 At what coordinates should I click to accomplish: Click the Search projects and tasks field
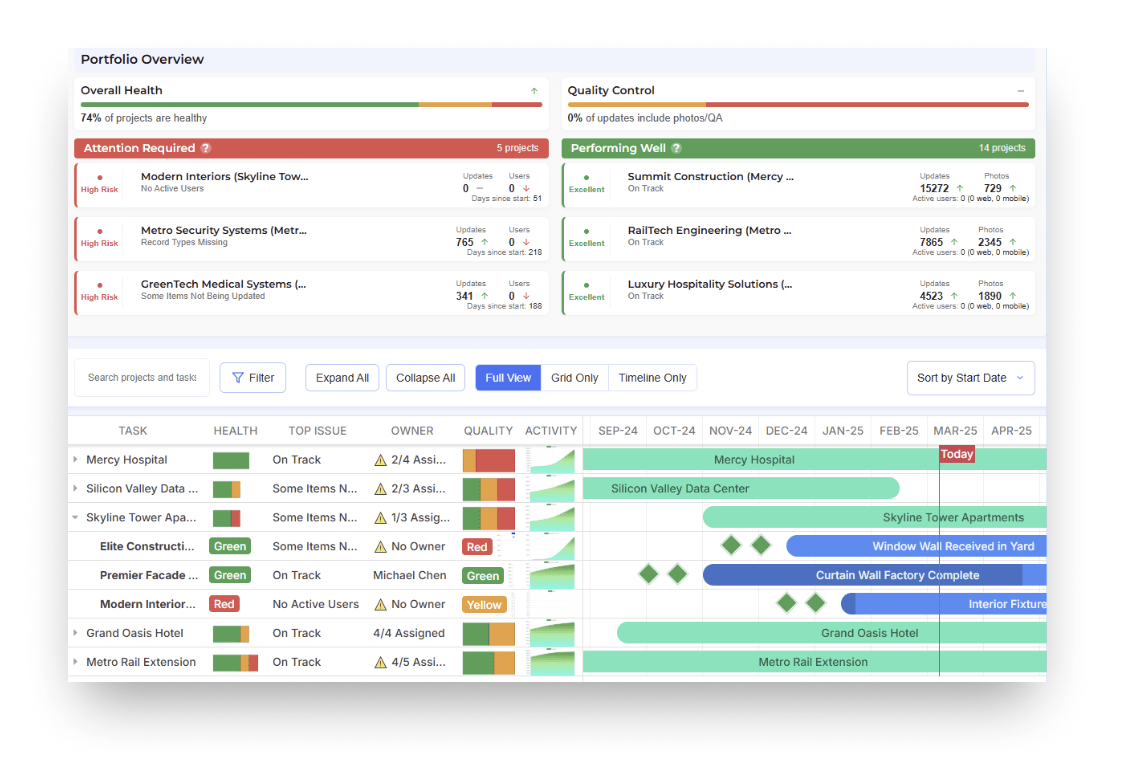coord(142,378)
